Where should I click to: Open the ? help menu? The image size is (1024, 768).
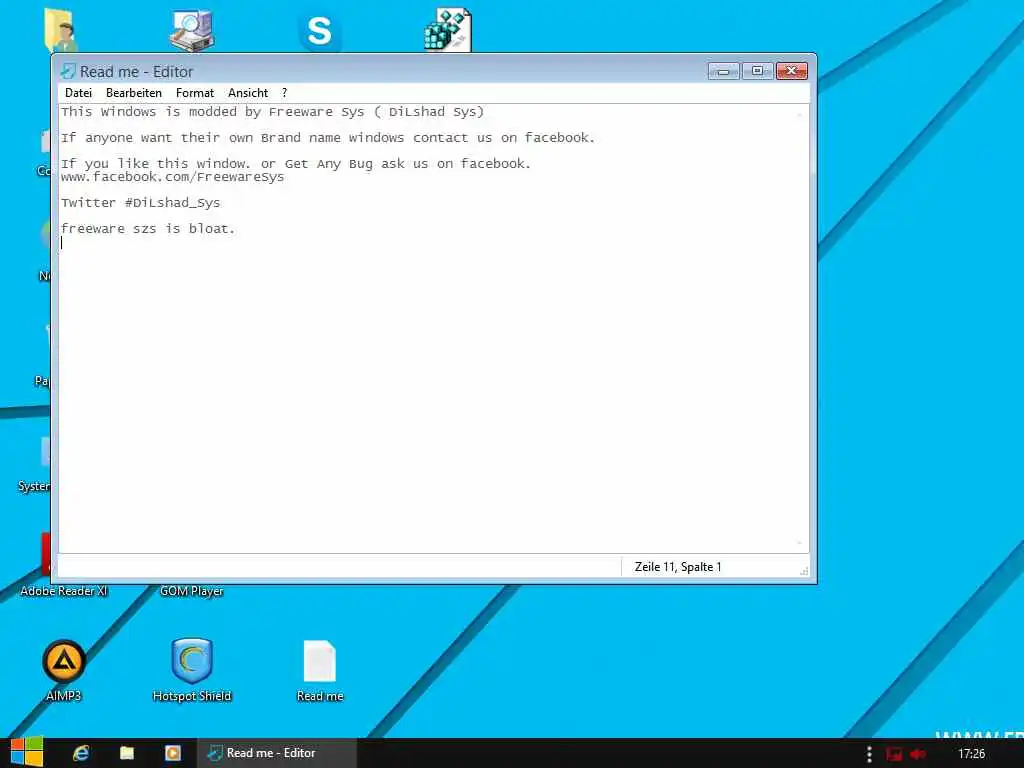click(284, 93)
